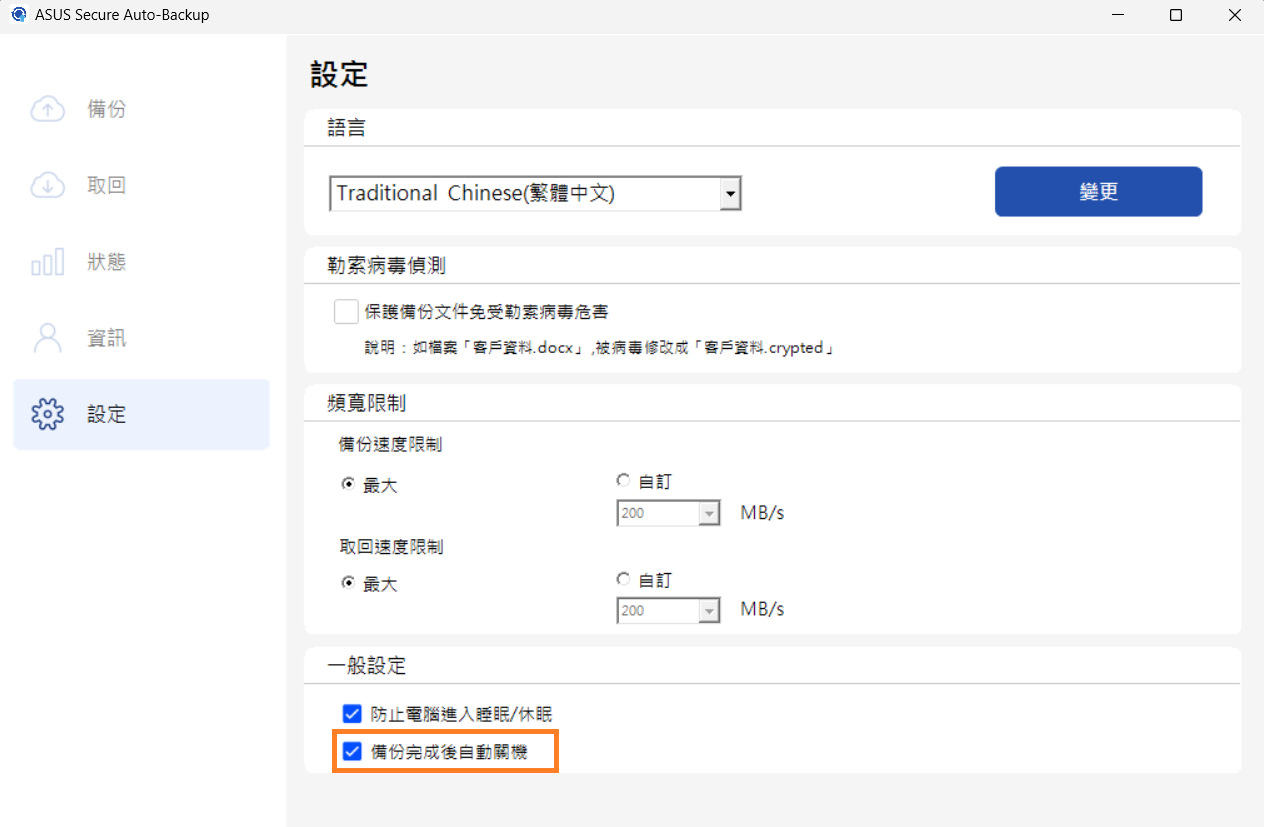Click the cloud upload icon beside 備份
Screen dimensions: 1264x827
click(48, 109)
